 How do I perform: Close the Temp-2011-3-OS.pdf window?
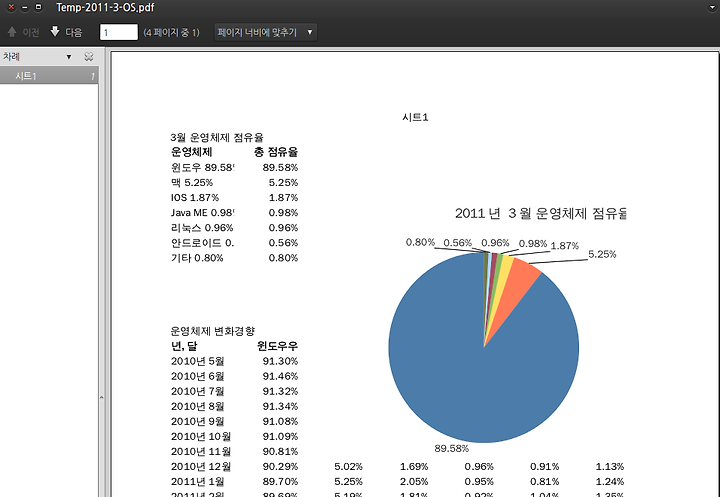pyautogui.click(x=11, y=7)
